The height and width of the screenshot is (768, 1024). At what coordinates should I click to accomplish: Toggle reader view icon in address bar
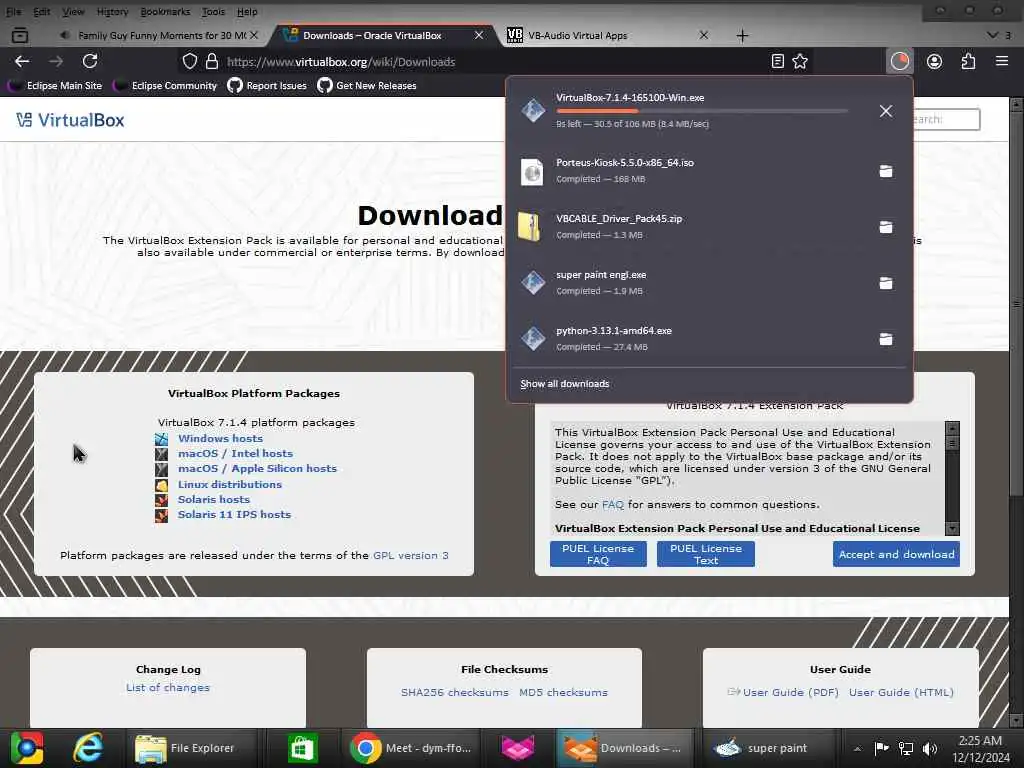[777, 61]
